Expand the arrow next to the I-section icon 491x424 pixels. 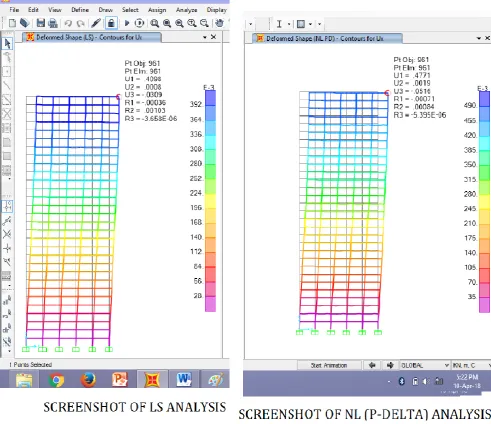[x=289, y=24]
